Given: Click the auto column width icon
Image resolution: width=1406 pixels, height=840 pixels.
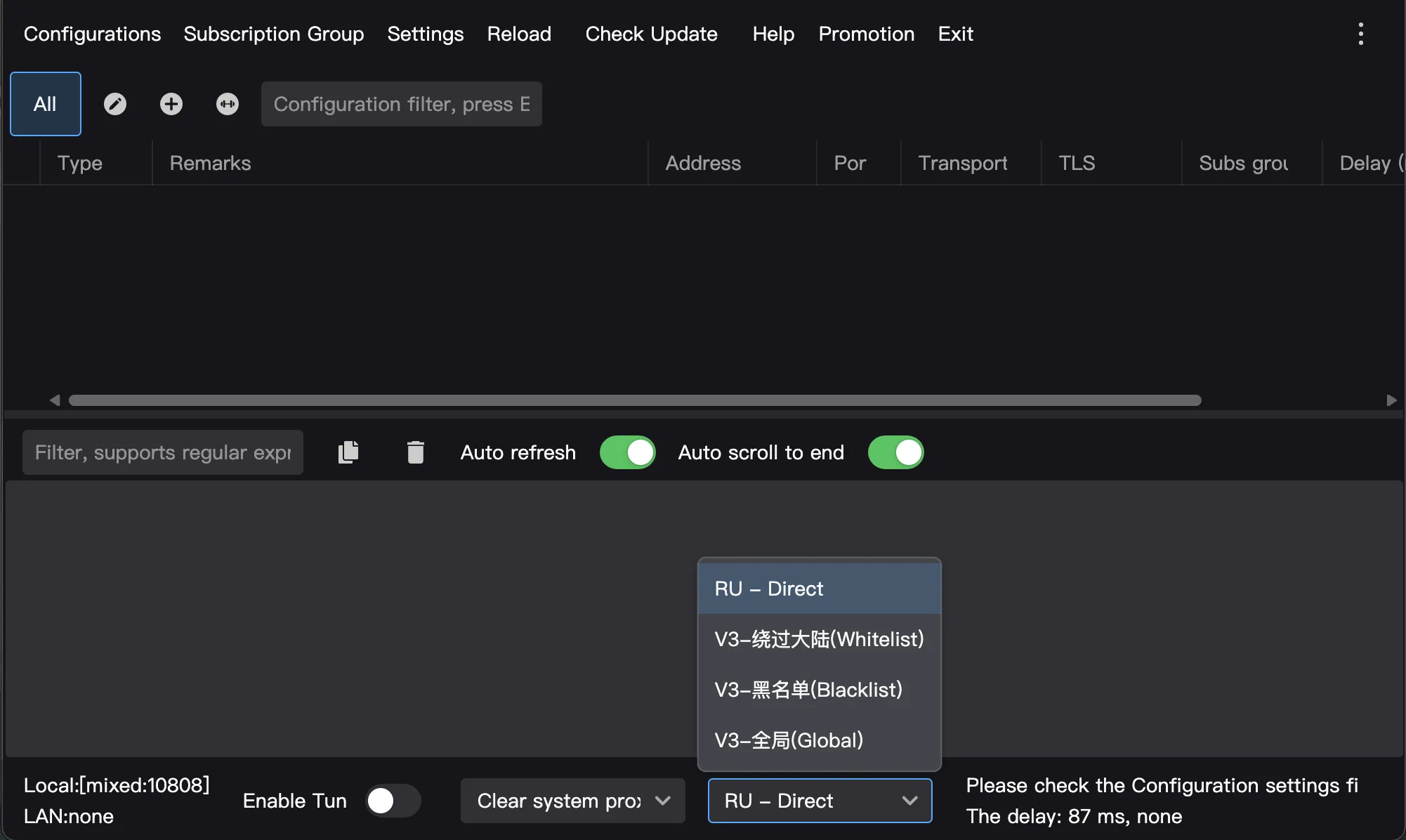Looking at the screenshot, I should pos(227,104).
